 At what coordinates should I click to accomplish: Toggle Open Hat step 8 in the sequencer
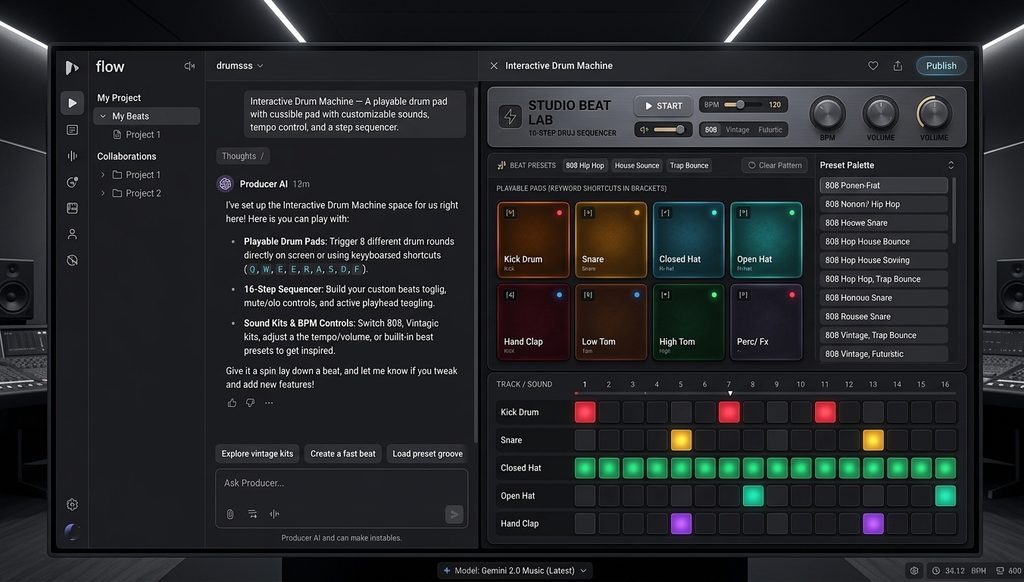[753, 496]
